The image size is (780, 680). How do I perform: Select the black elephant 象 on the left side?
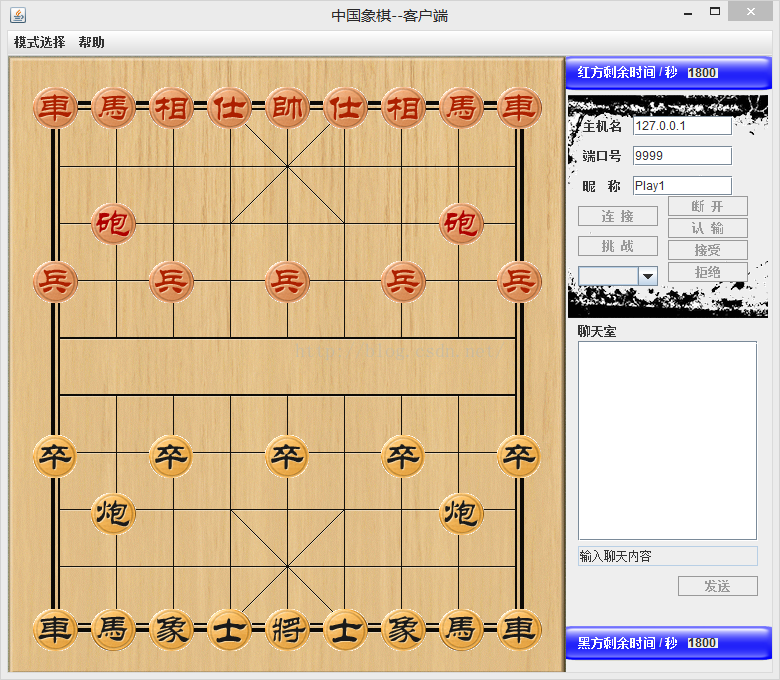pyautogui.click(x=172, y=630)
